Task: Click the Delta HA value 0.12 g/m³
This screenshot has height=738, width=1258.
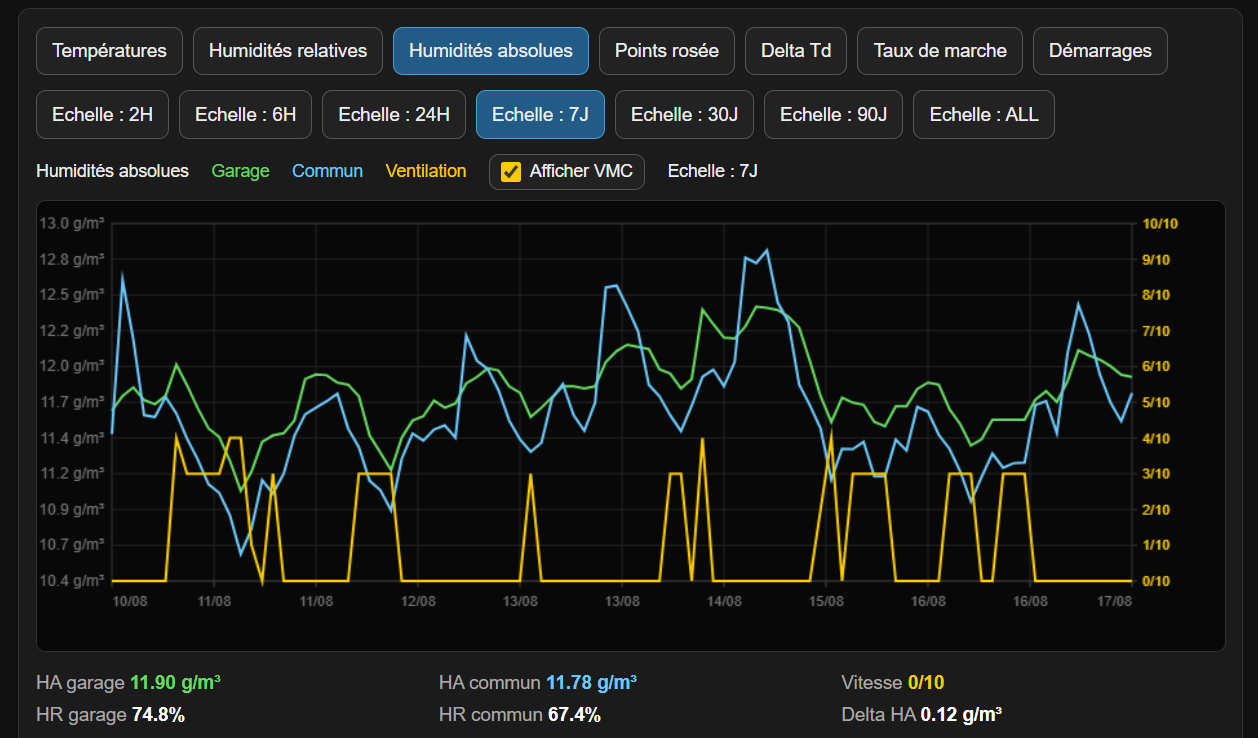Action: pyautogui.click(x=962, y=715)
